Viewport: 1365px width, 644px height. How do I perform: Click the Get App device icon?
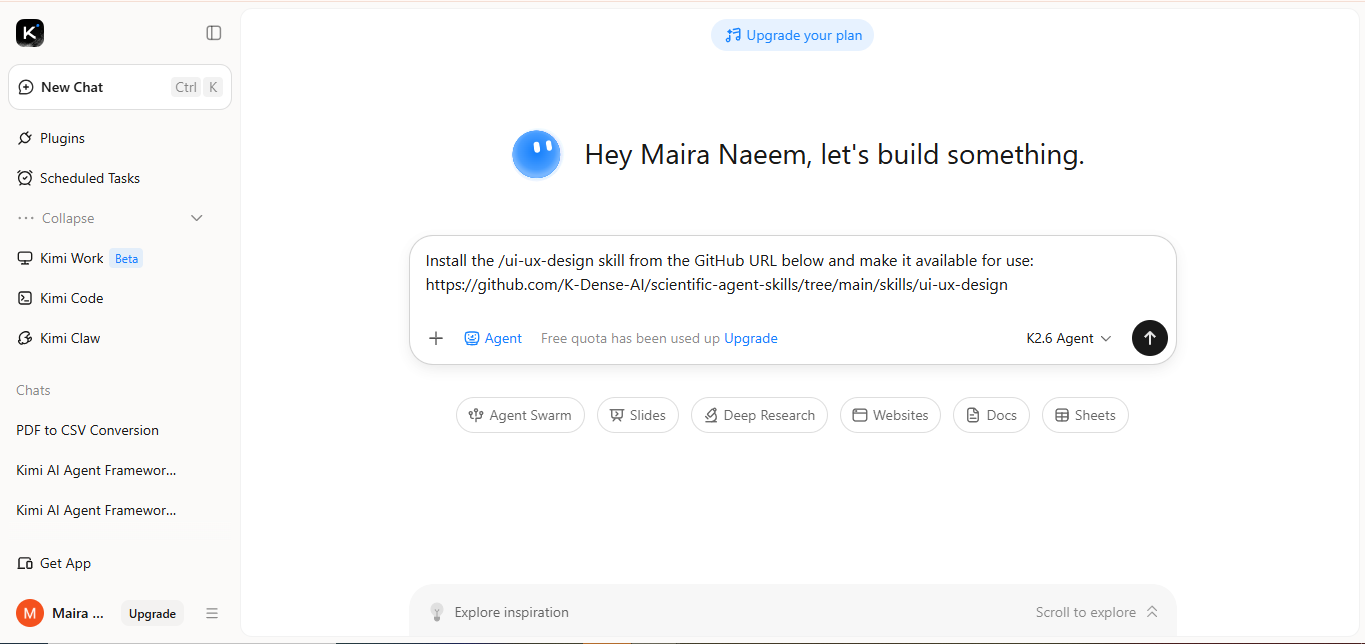pos(25,563)
